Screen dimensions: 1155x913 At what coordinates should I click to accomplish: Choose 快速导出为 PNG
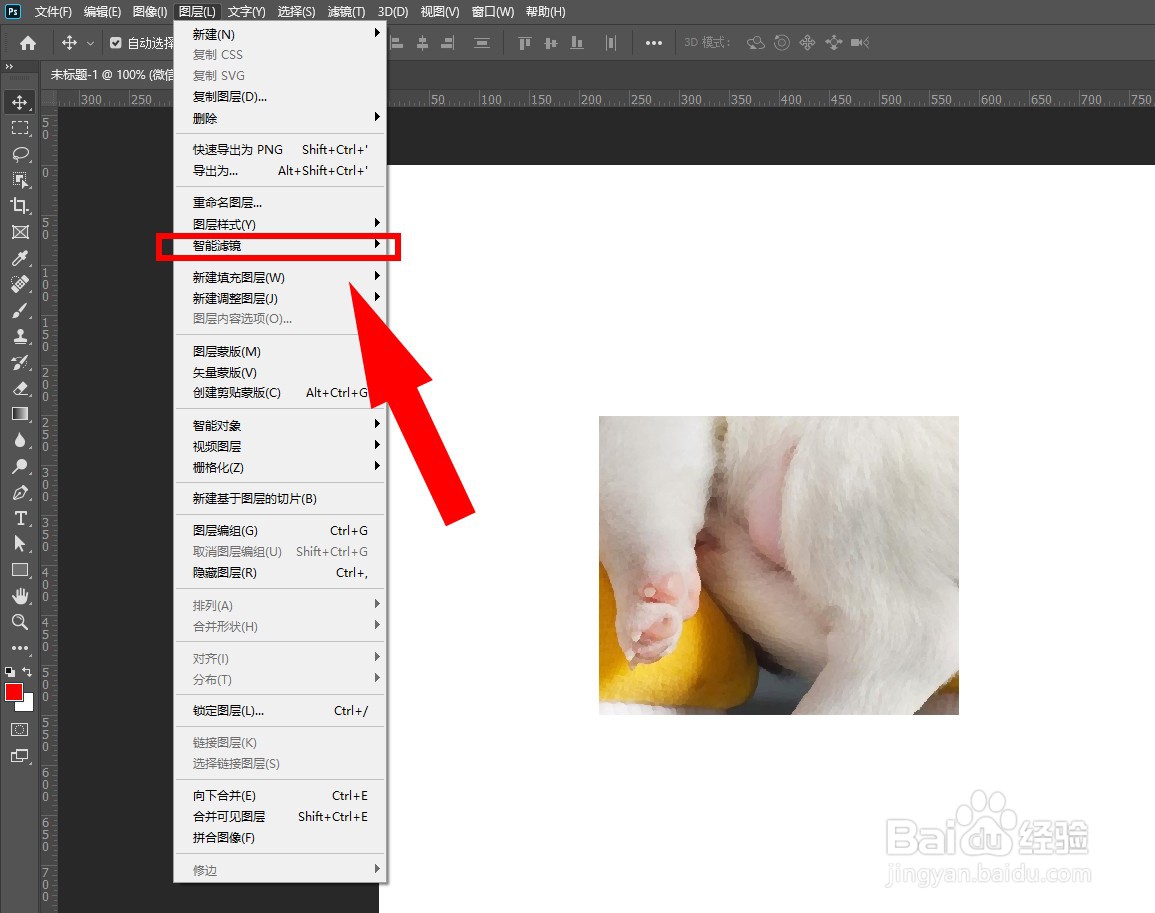(280, 150)
